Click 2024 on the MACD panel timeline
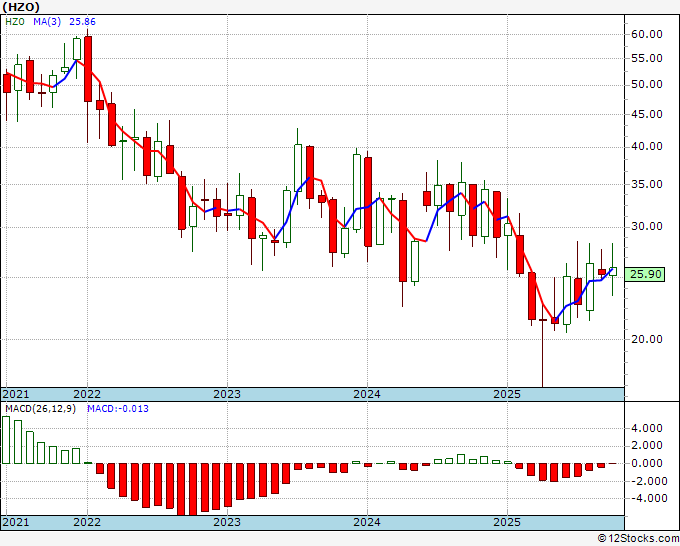The image size is (680, 546). [x=367, y=522]
